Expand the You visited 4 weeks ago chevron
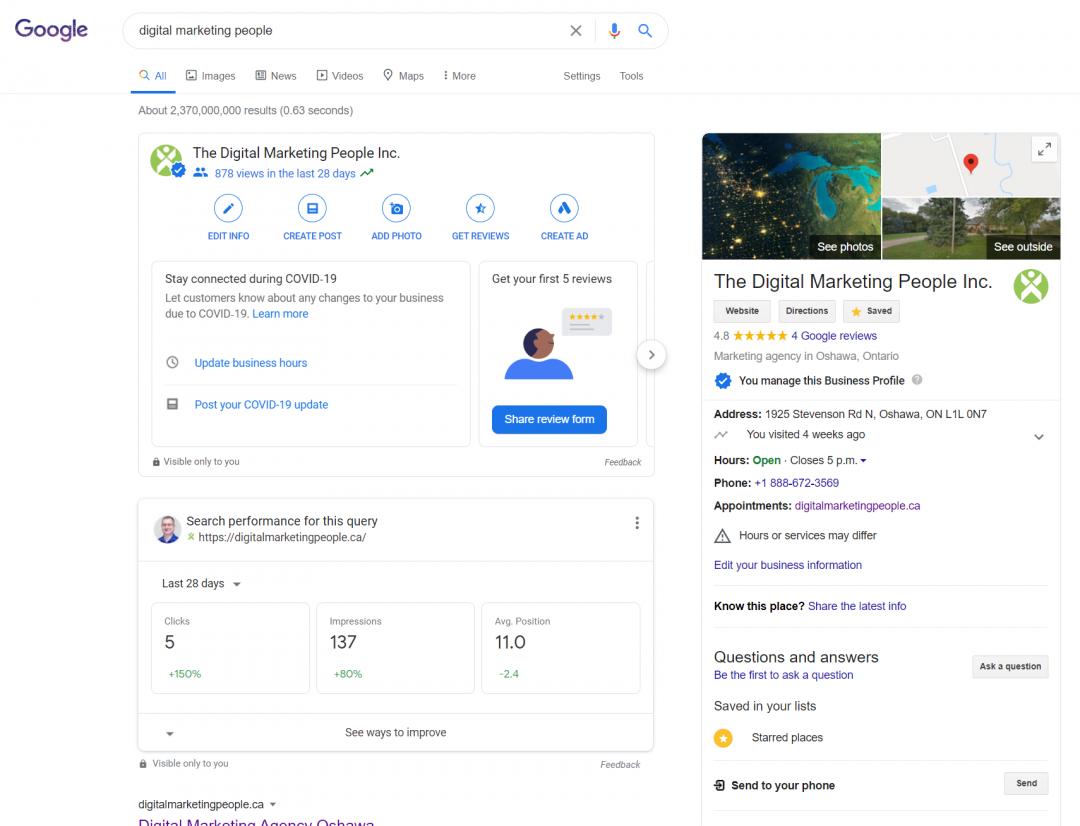1080x826 pixels. (x=1039, y=437)
